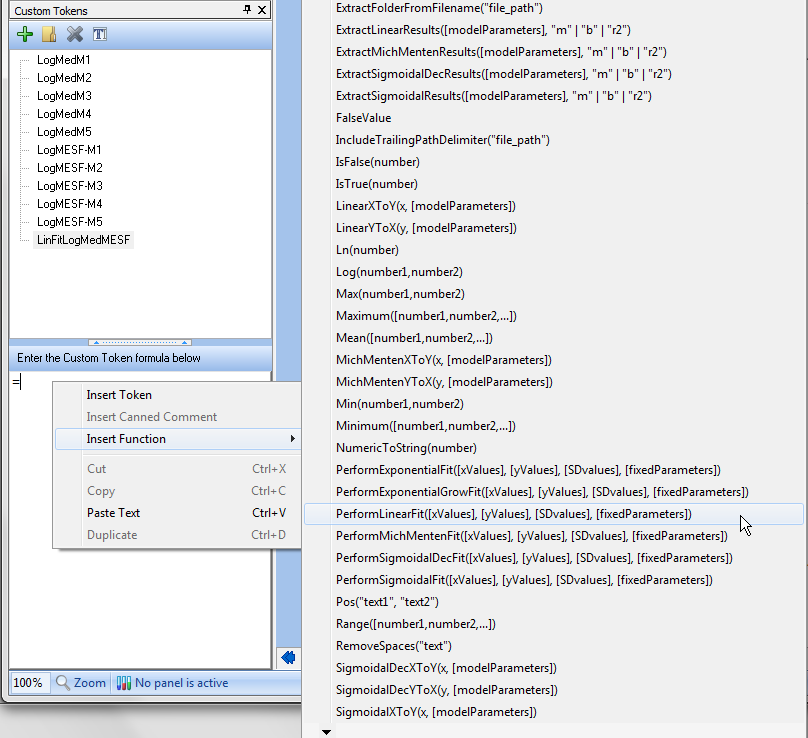This screenshot has height=738, width=808.
Task: Insert Min(number1,number2) function
Action: [399, 404]
